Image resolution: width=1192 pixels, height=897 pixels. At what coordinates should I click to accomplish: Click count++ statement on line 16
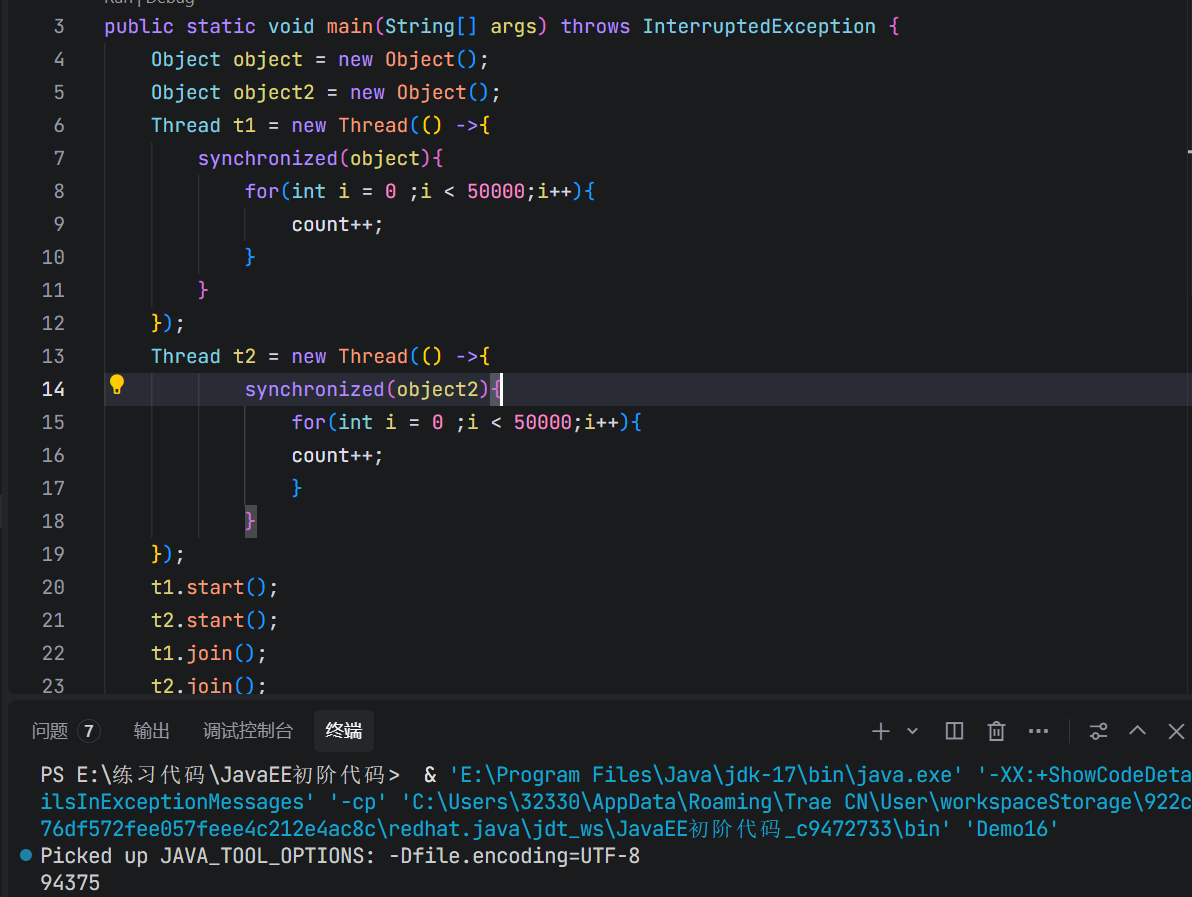click(x=337, y=455)
